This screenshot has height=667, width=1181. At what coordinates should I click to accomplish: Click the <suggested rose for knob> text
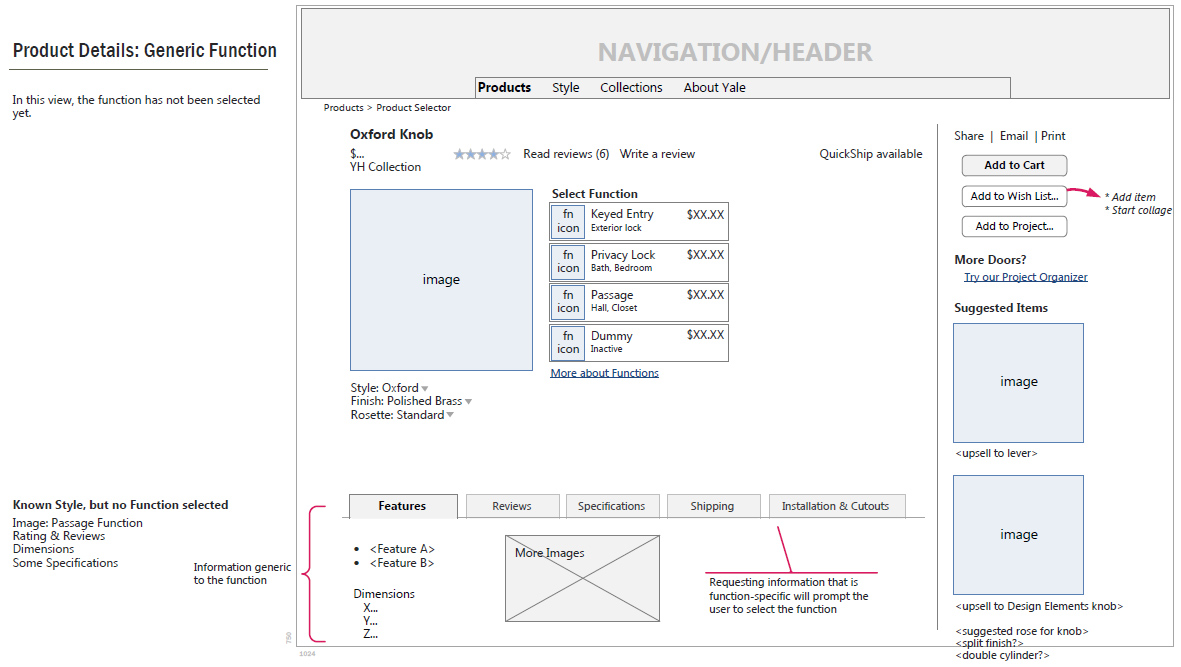tap(1022, 631)
